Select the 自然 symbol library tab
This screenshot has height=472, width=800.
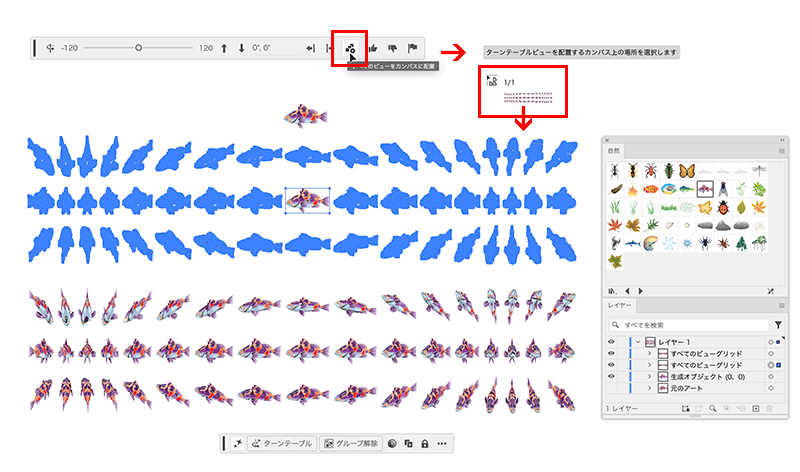pyautogui.click(x=614, y=151)
